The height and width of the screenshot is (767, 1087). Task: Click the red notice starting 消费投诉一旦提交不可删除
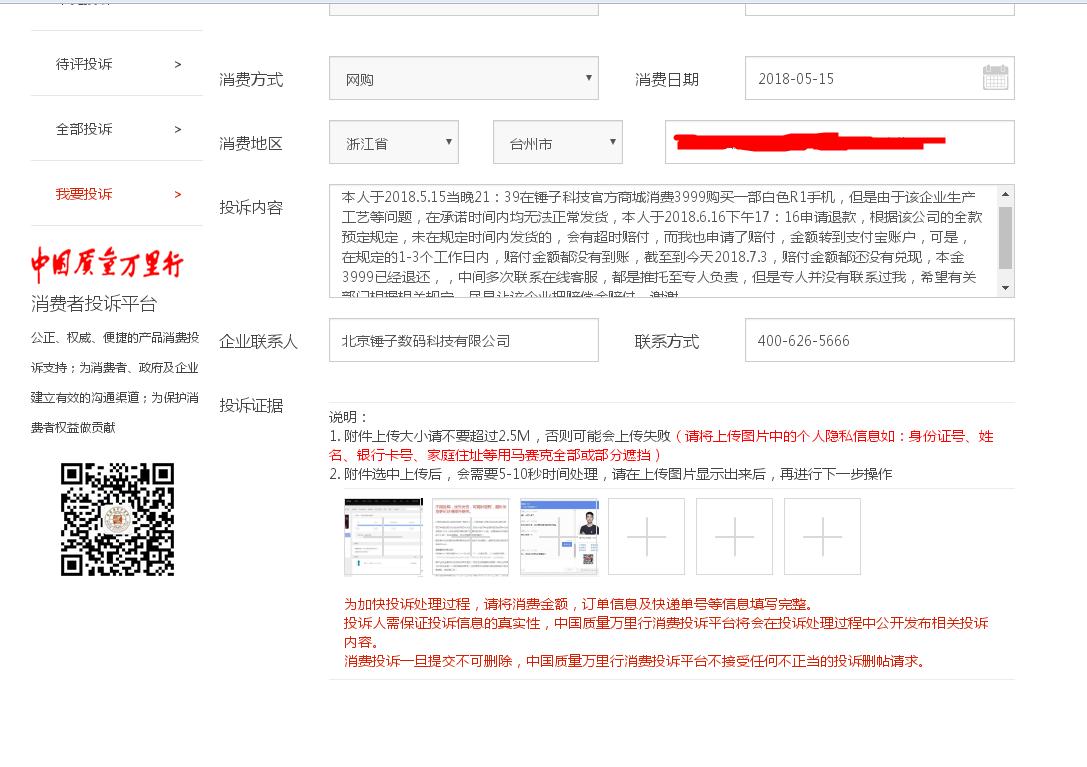tap(634, 661)
